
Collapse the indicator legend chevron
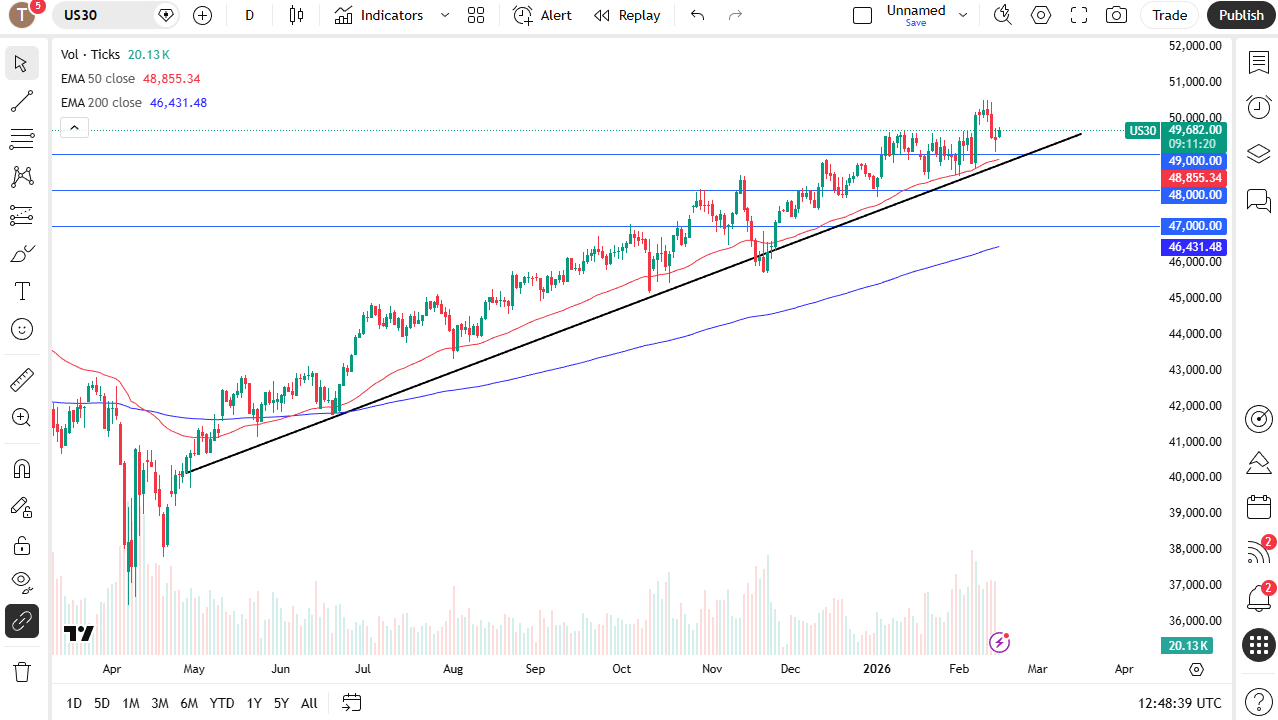pos(75,127)
